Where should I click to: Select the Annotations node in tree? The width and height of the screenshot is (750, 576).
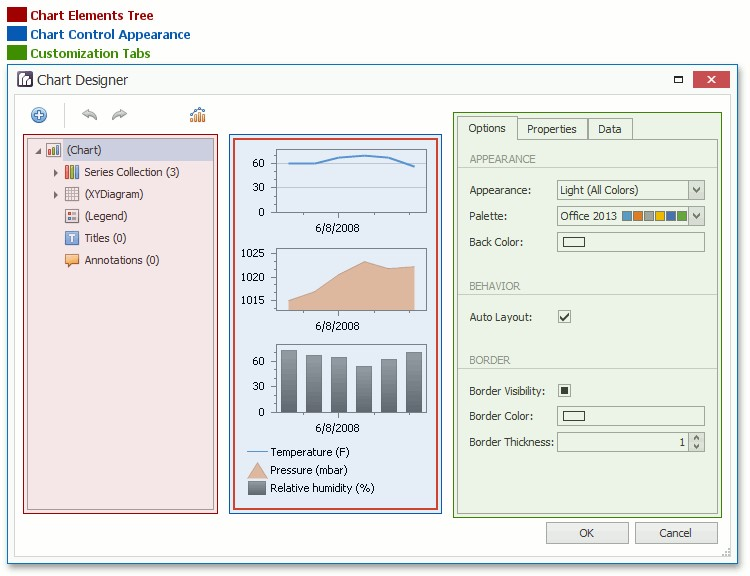coord(120,260)
